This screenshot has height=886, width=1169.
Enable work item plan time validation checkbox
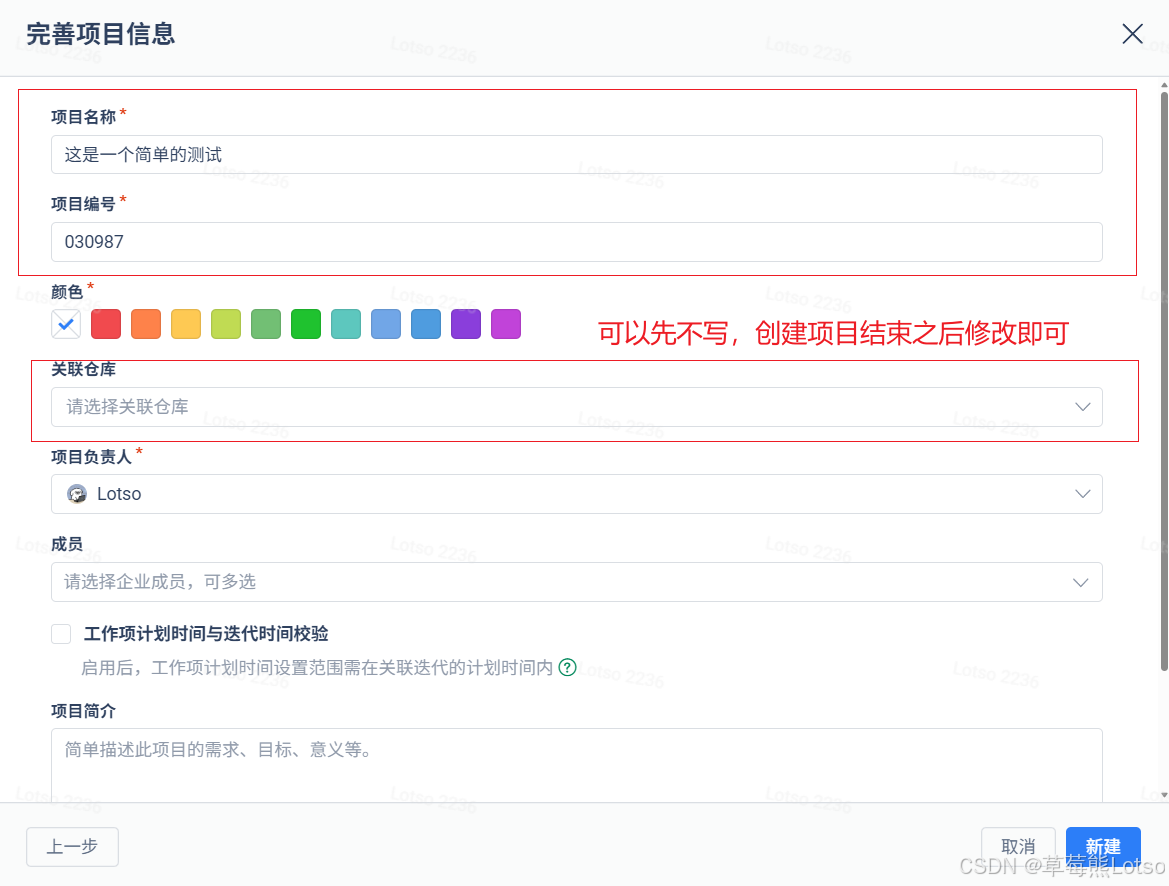[x=62, y=633]
